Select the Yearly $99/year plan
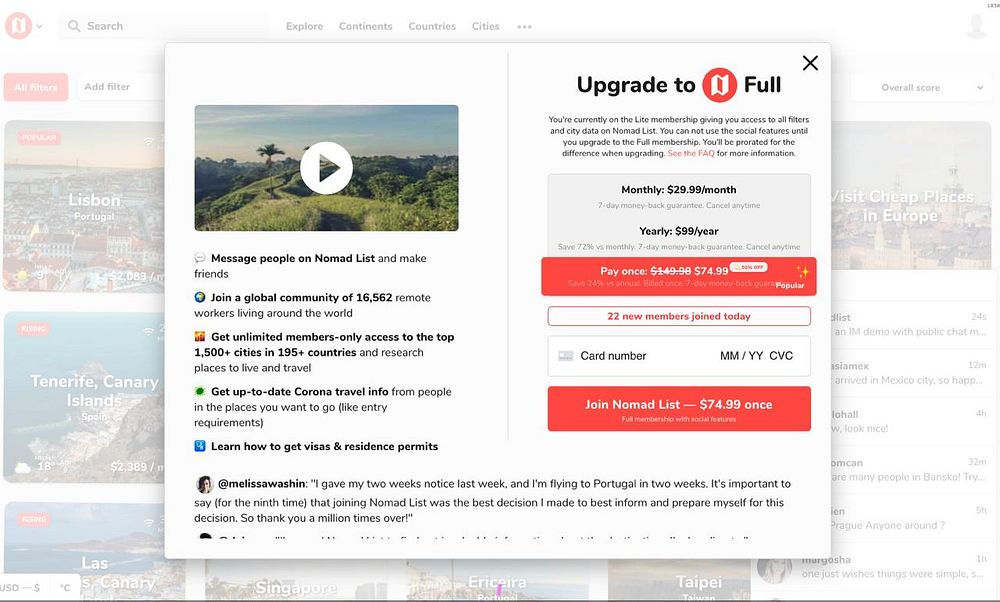Screen dimensions: 1000x602 [x=679, y=238]
